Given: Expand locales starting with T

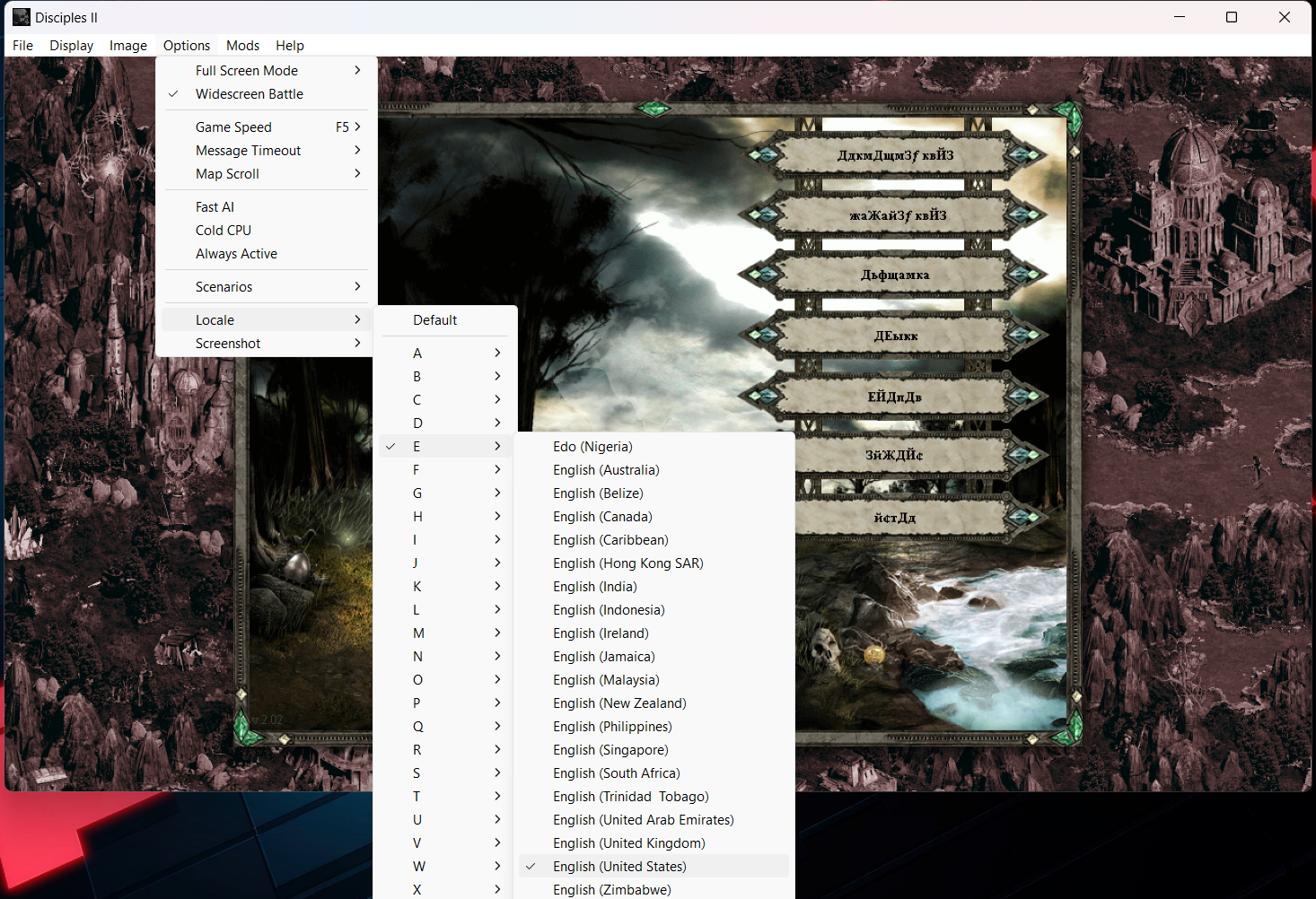Looking at the screenshot, I should 445,797.
